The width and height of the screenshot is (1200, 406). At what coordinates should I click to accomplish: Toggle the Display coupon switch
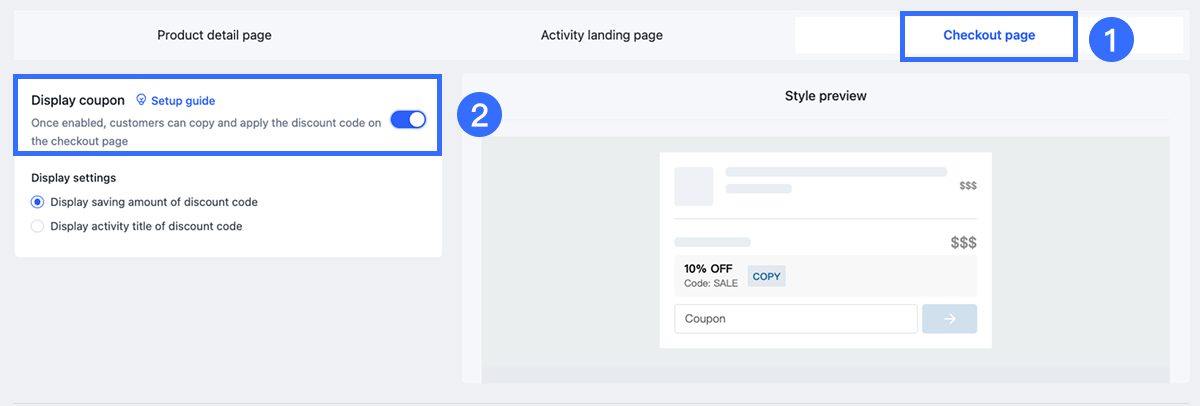[408, 120]
